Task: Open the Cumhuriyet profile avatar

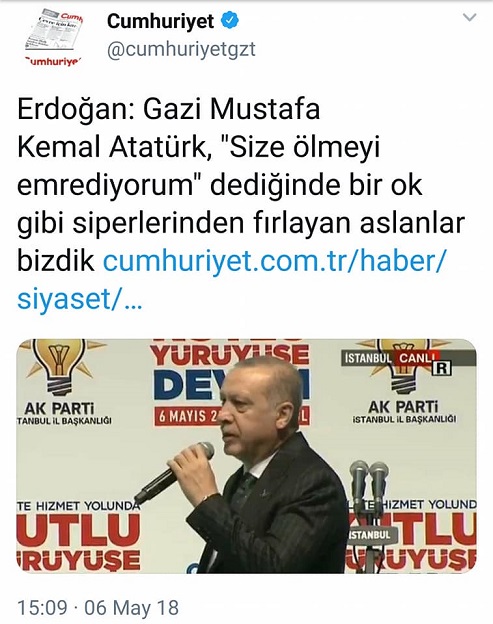Action: click(53, 39)
